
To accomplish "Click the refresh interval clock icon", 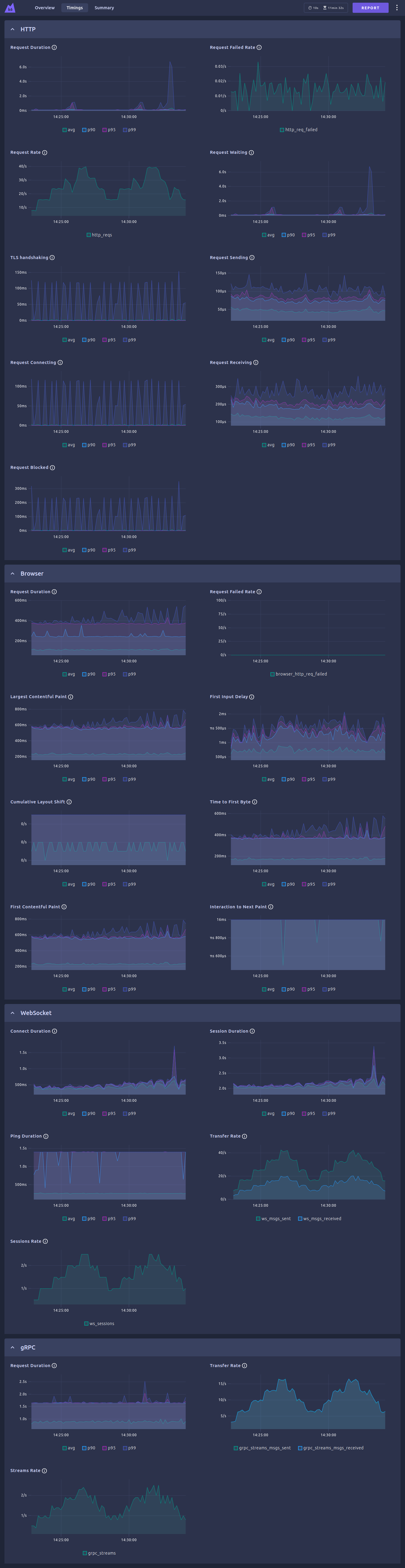I will (309, 8).
